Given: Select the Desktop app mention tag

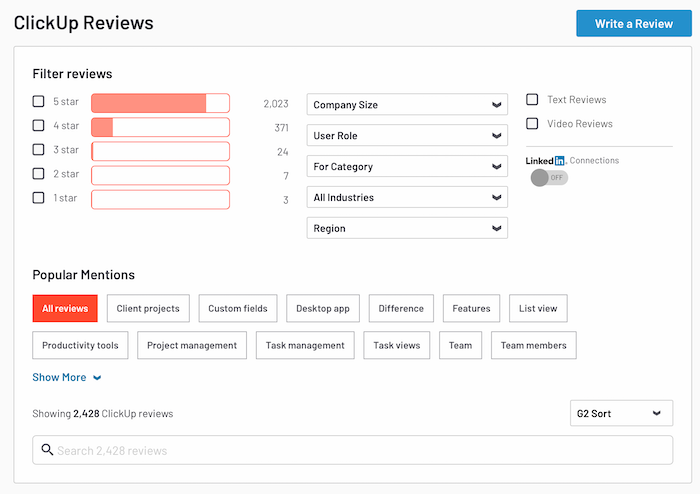Looking at the screenshot, I should point(323,308).
